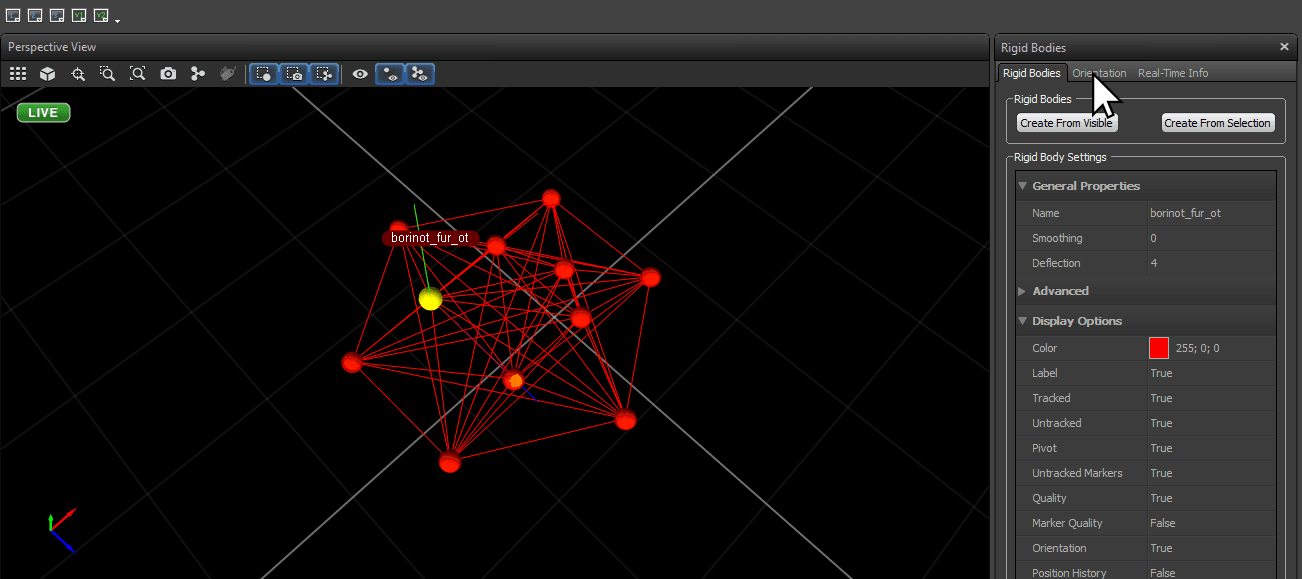Click the 3D cube view icon

(x=47, y=74)
